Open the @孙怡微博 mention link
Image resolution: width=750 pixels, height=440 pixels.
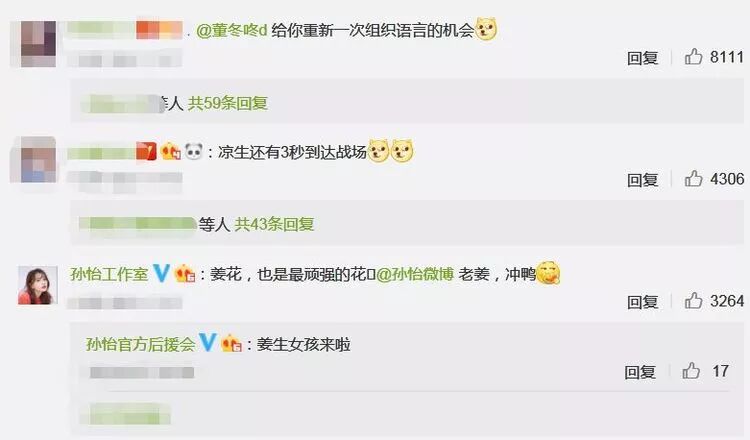tap(415, 275)
